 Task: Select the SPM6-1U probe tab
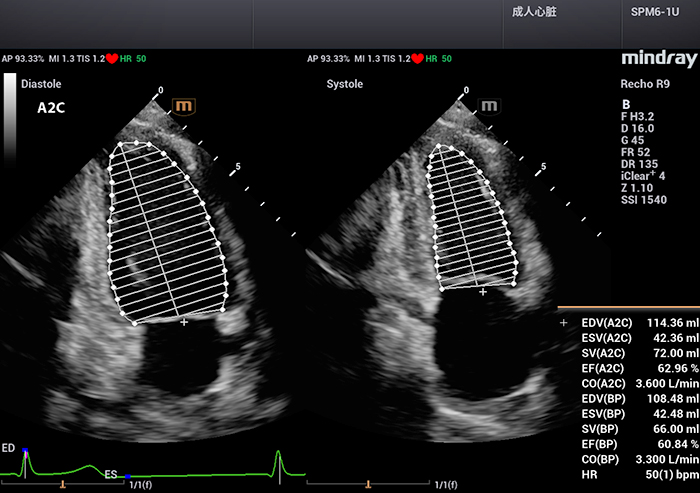point(652,15)
